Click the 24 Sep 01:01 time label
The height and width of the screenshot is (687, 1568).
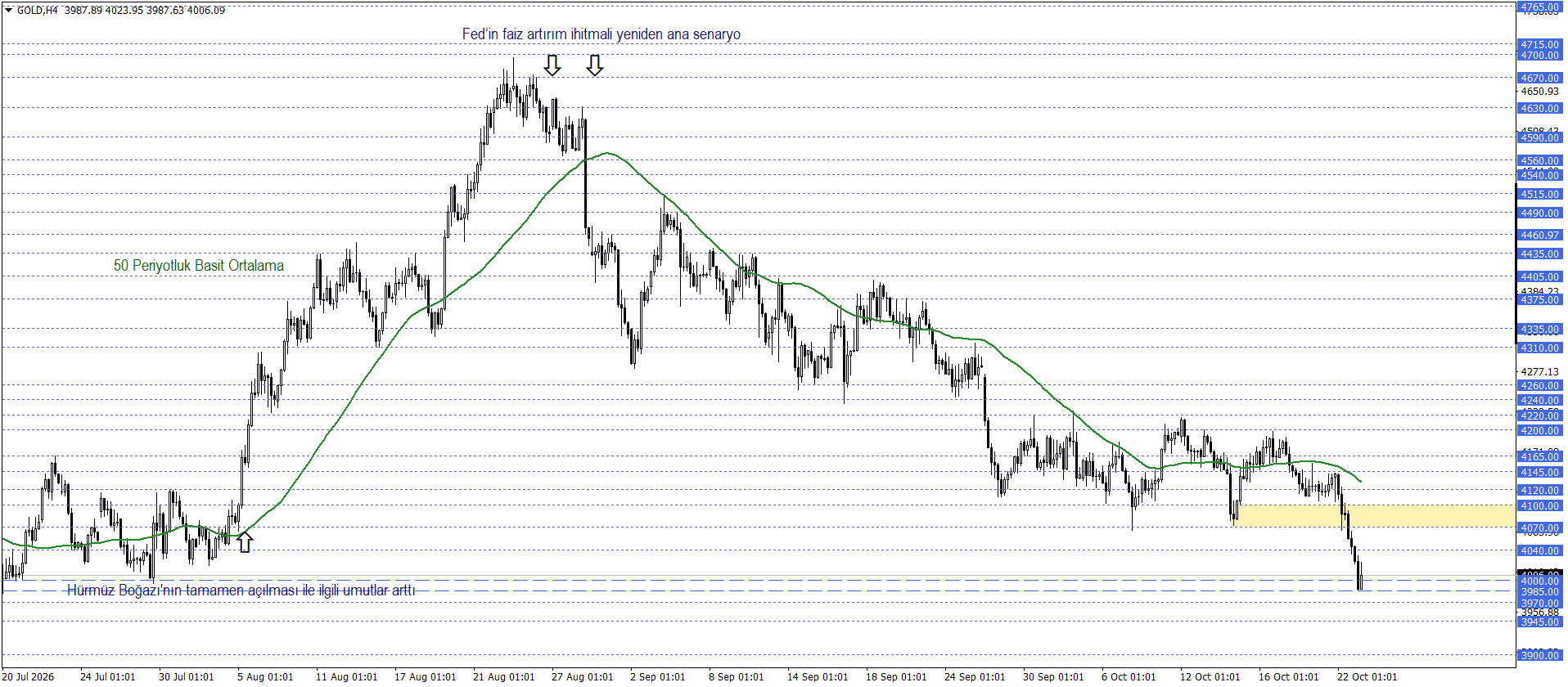click(975, 676)
